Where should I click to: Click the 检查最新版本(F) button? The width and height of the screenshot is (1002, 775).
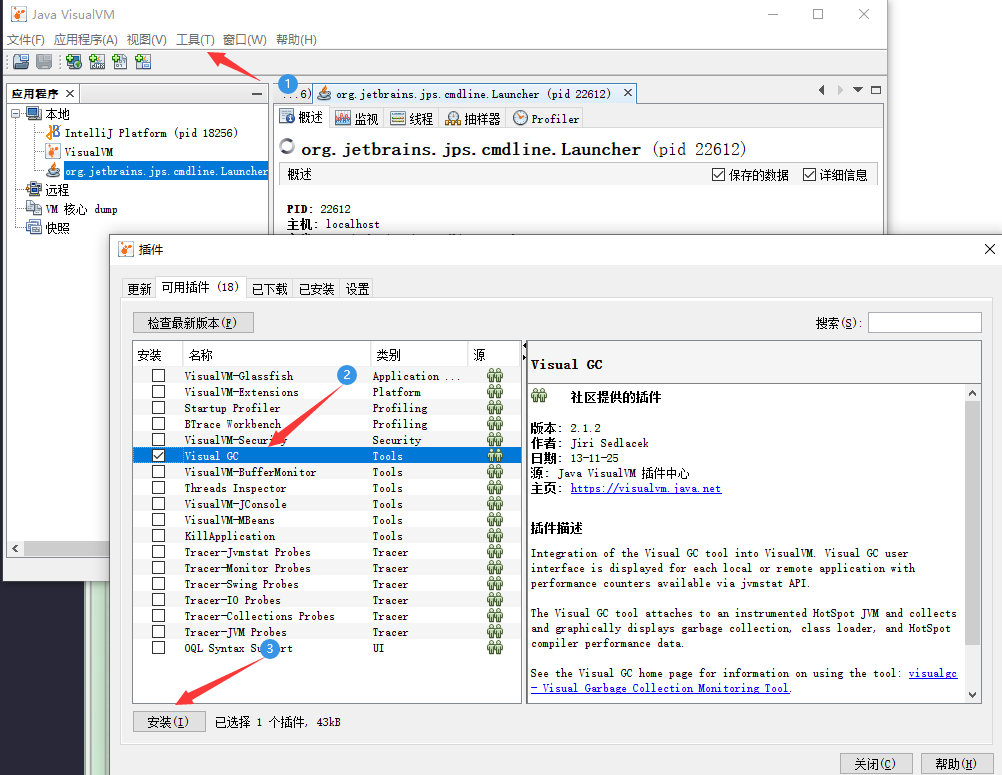(x=193, y=323)
